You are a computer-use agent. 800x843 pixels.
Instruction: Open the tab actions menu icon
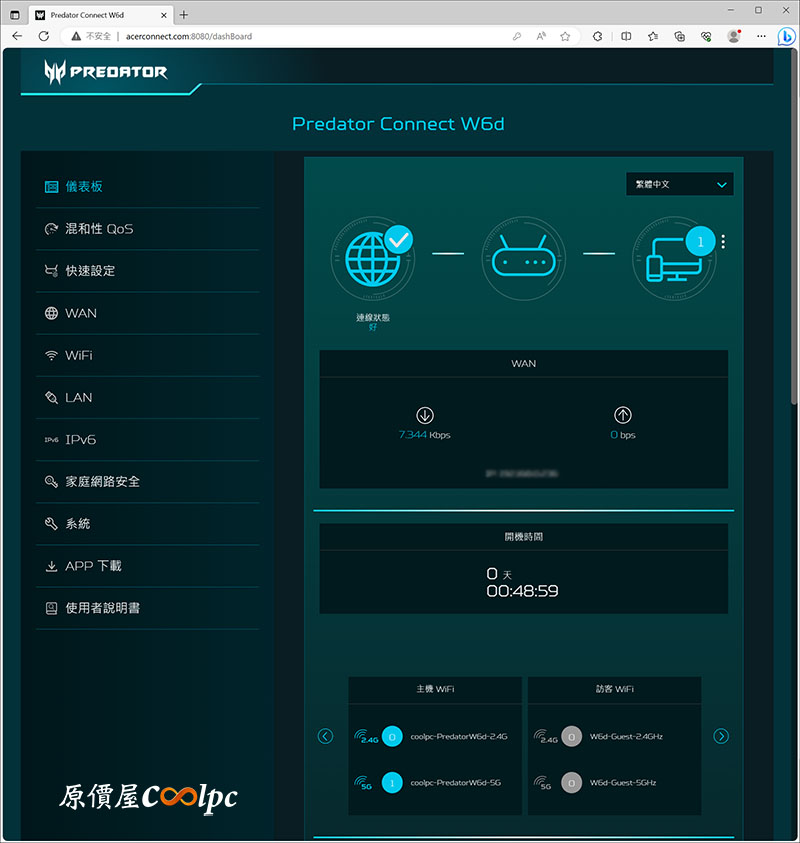click(x=15, y=15)
